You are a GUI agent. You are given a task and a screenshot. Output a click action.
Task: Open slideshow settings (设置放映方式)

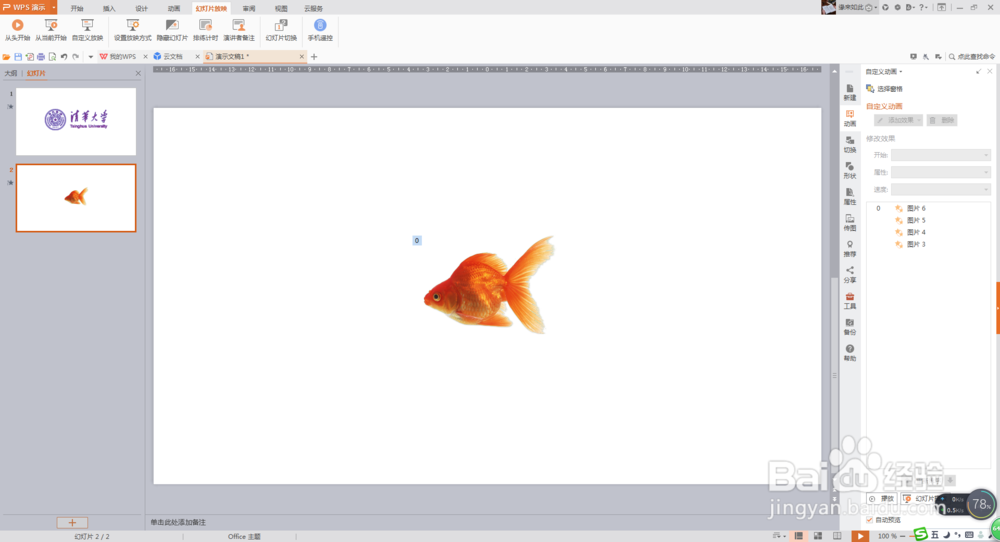133,30
